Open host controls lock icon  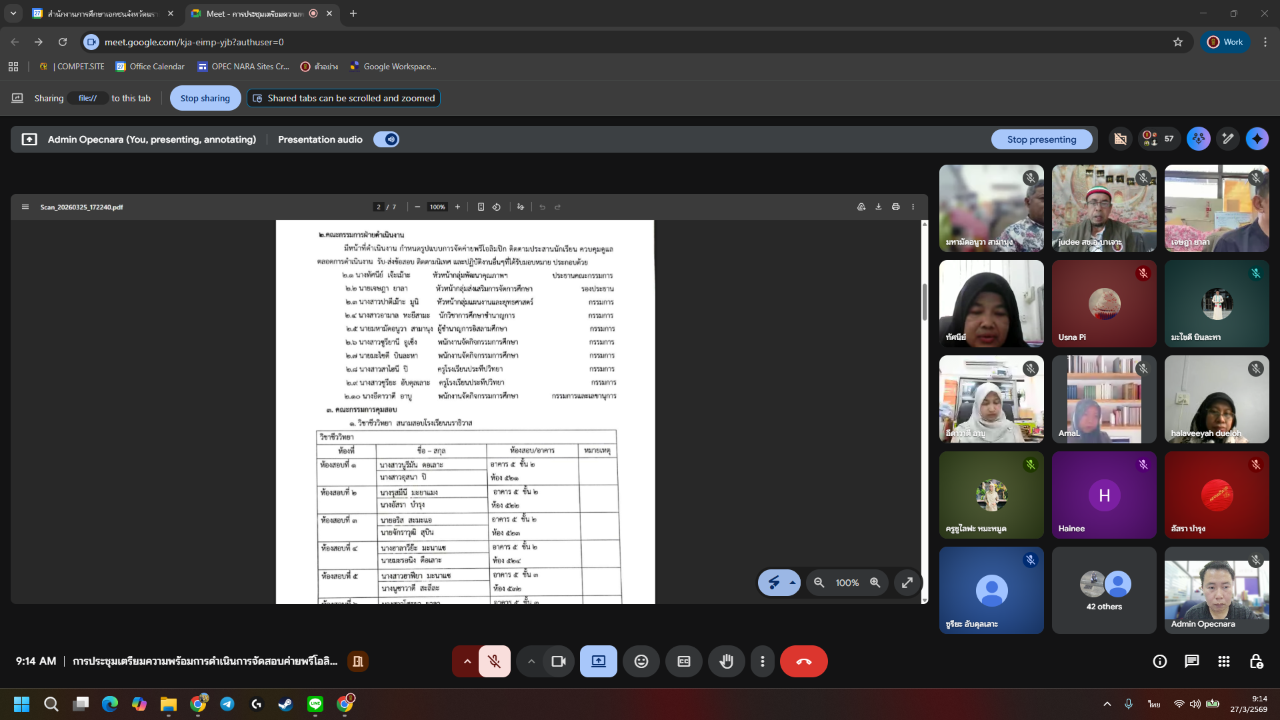click(1256, 661)
